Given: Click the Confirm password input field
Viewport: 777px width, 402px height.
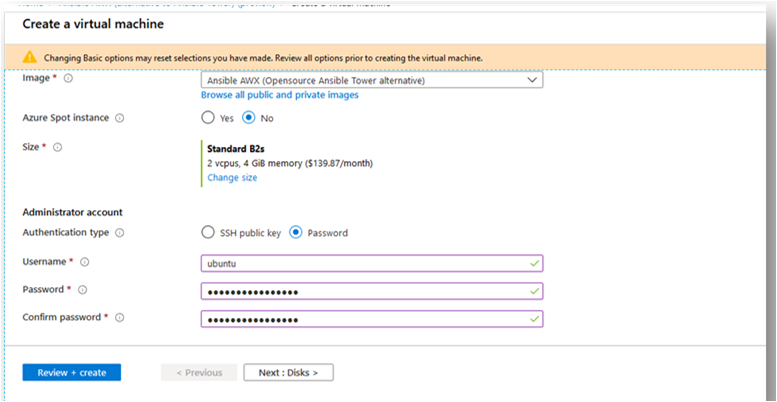Looking at the screenshot, I should [x=372, y=319].
